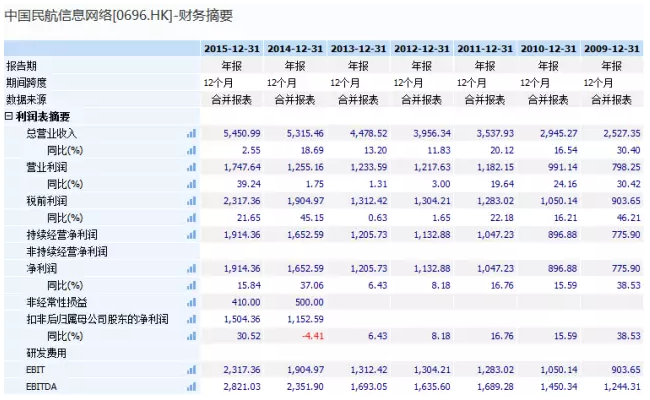Viewport: 650px width, 400px height.
Task: Select non-recurring value 410.00
Action: (246, 302)
